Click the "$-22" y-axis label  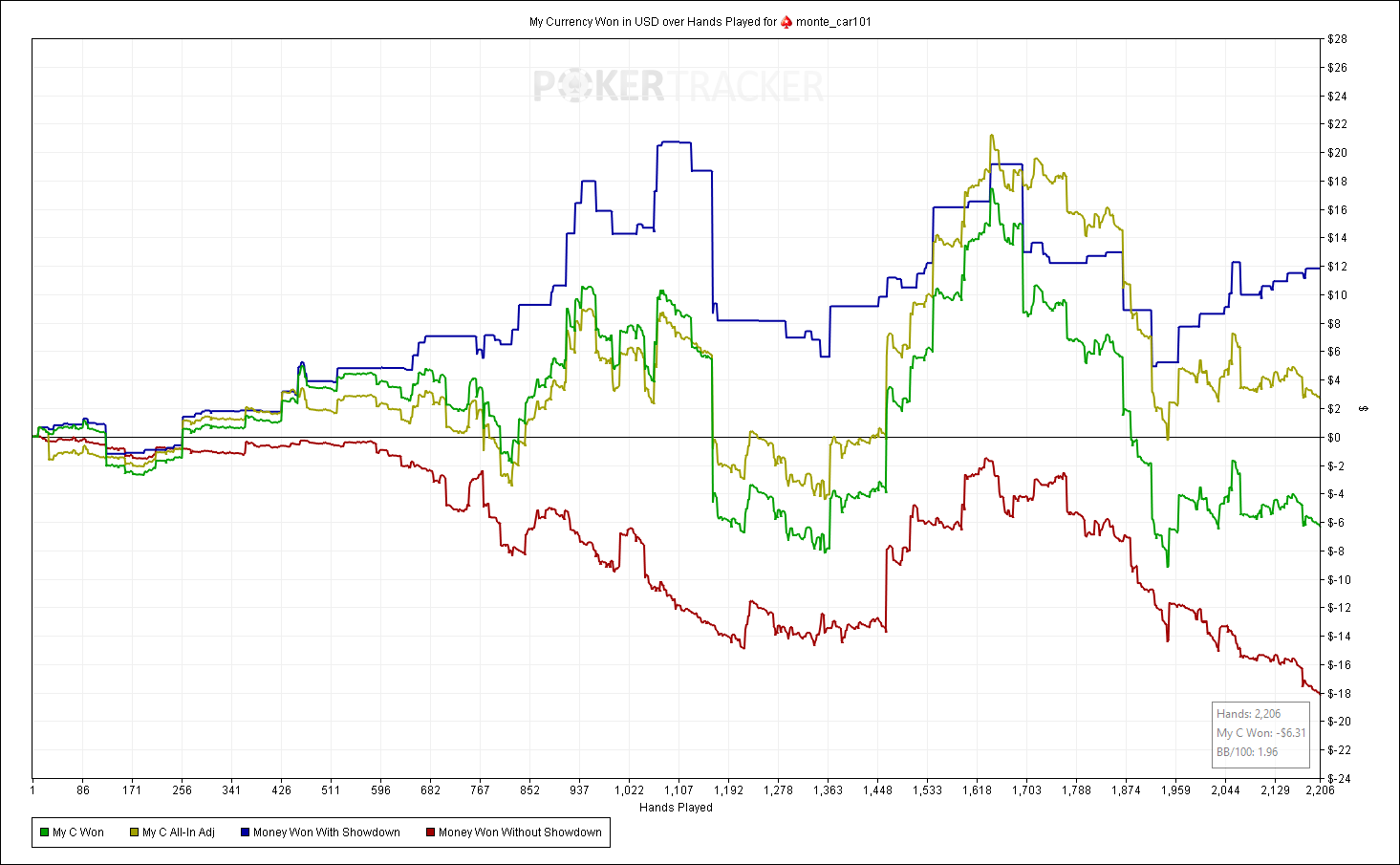pyautogui.click(x=1339, y=750)
